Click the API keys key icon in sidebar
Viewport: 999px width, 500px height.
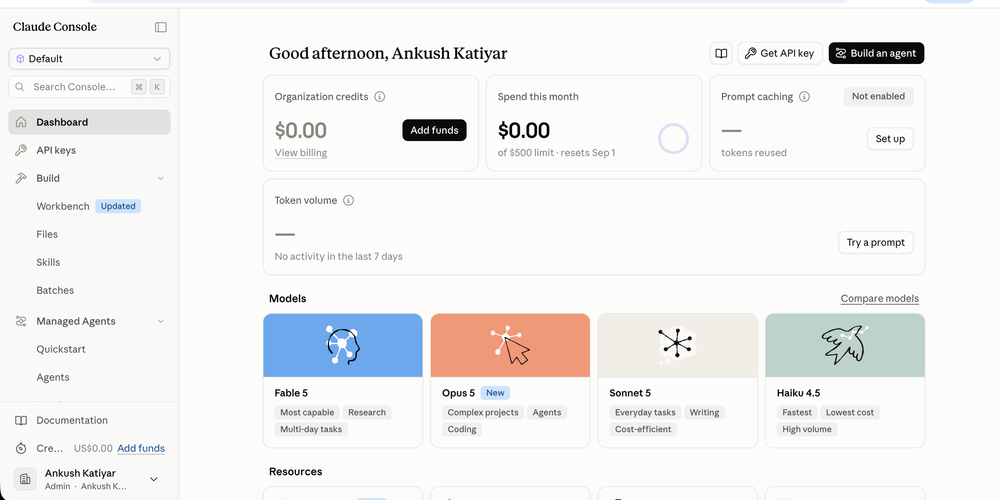(21, 150)
